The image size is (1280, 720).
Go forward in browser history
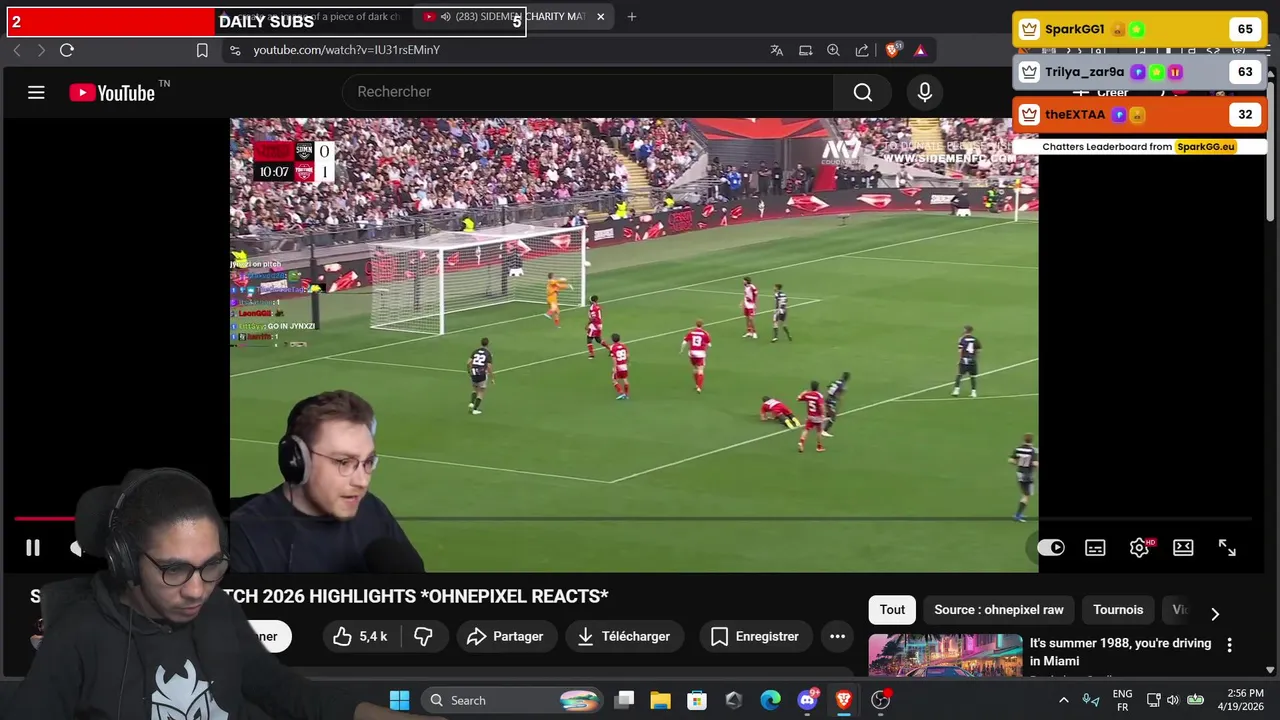click(41, 50)
